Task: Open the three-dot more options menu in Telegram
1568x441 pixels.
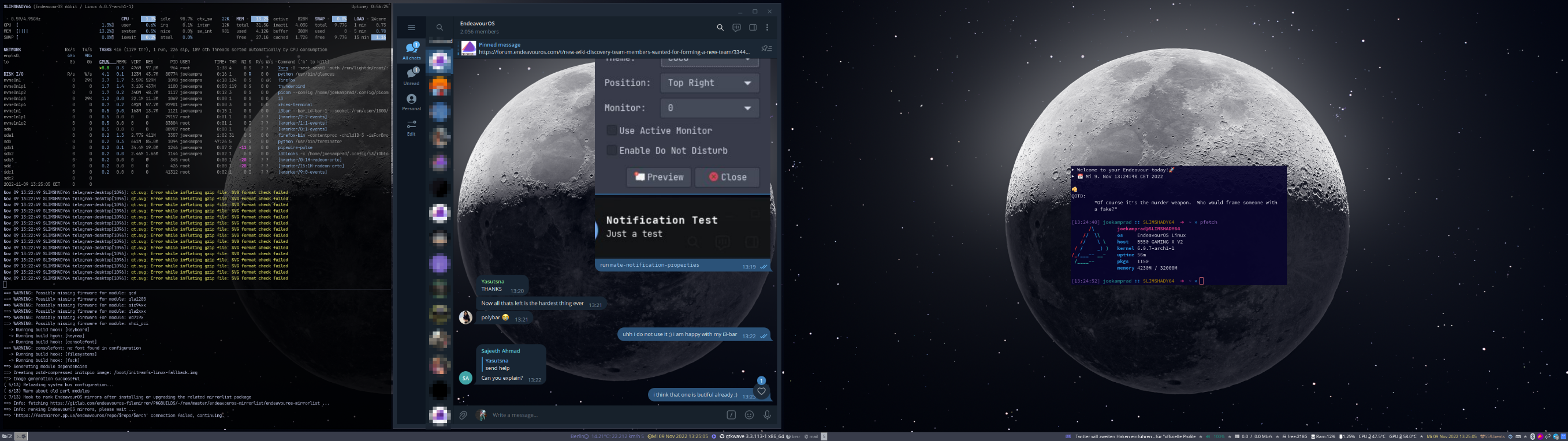Action: pos(768,27)
